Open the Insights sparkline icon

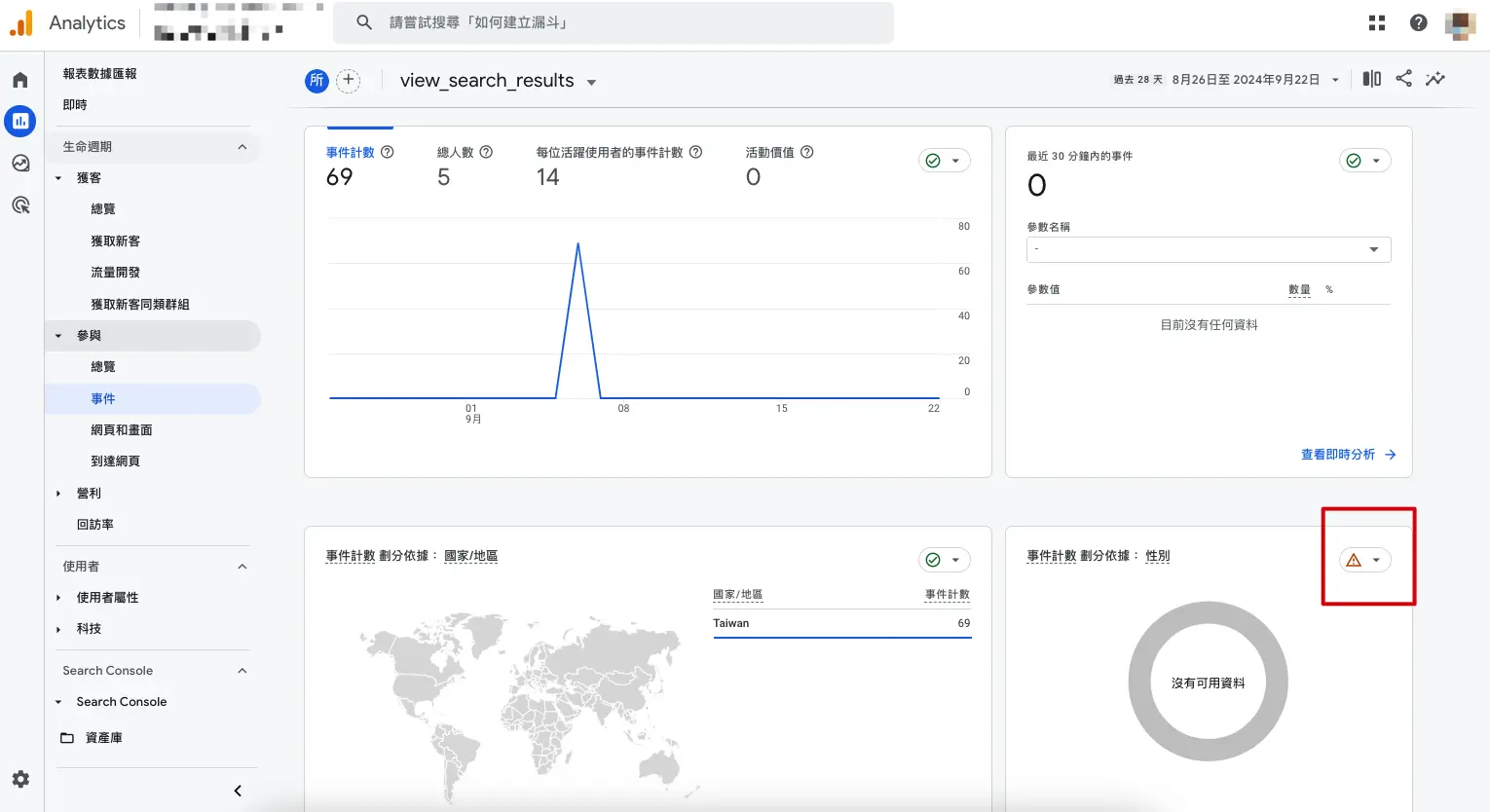pos(1435,79)
